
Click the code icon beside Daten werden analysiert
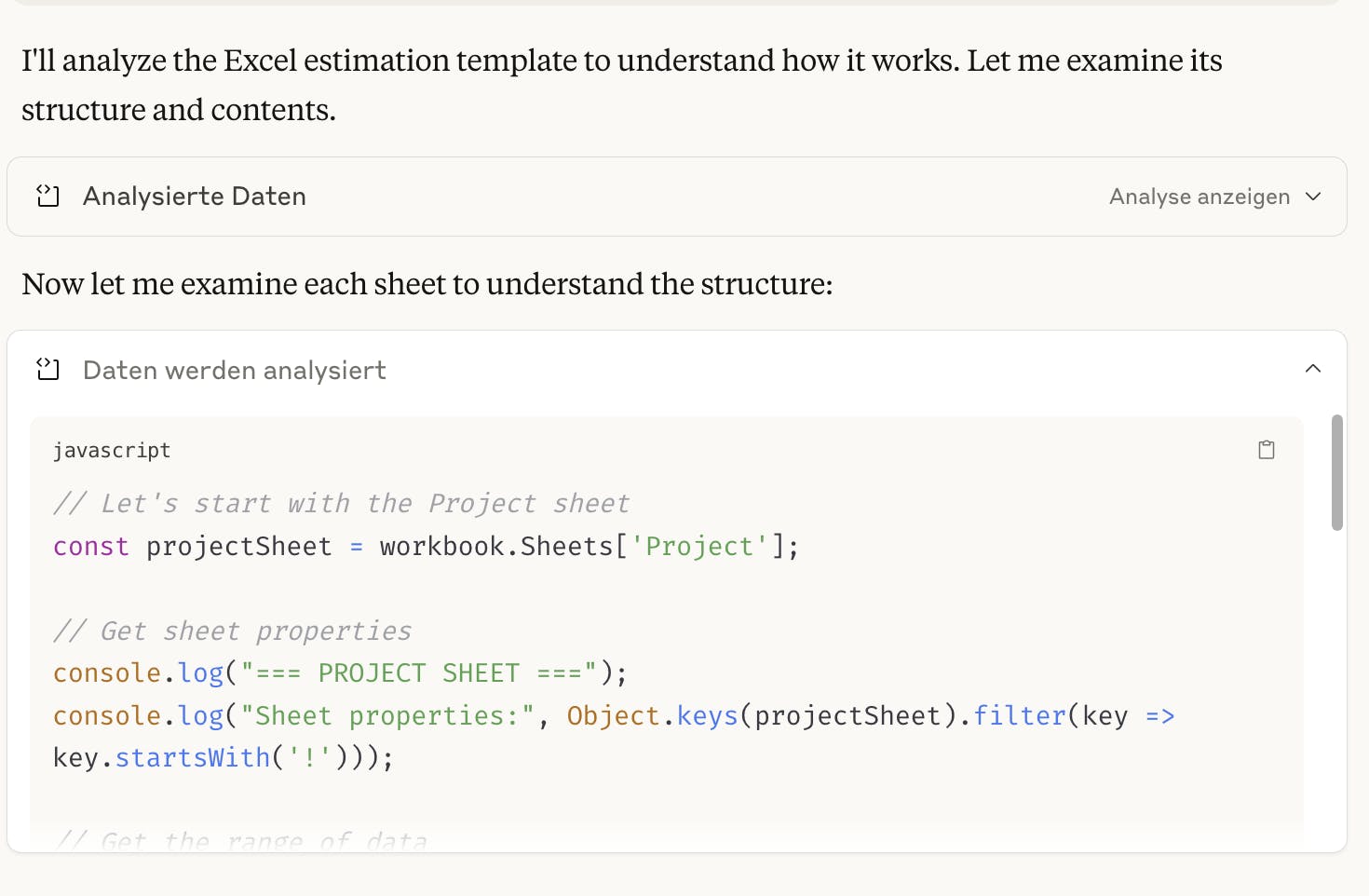pyautogui.click(x=47, y=370)
